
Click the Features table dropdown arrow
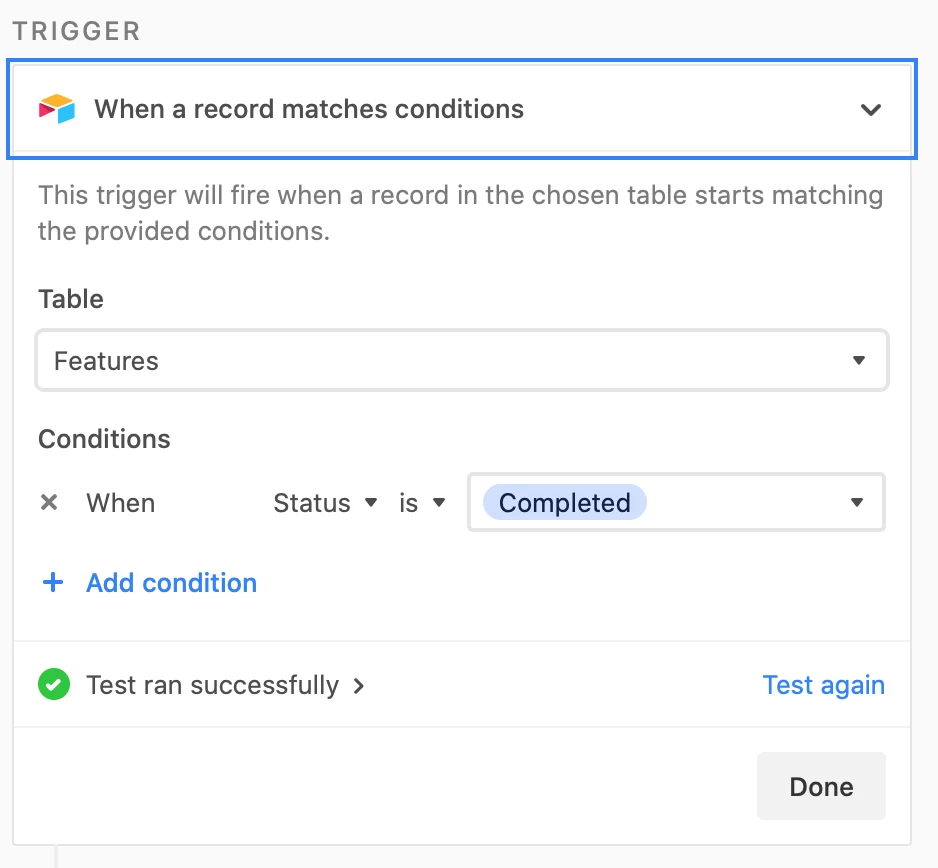859,360
